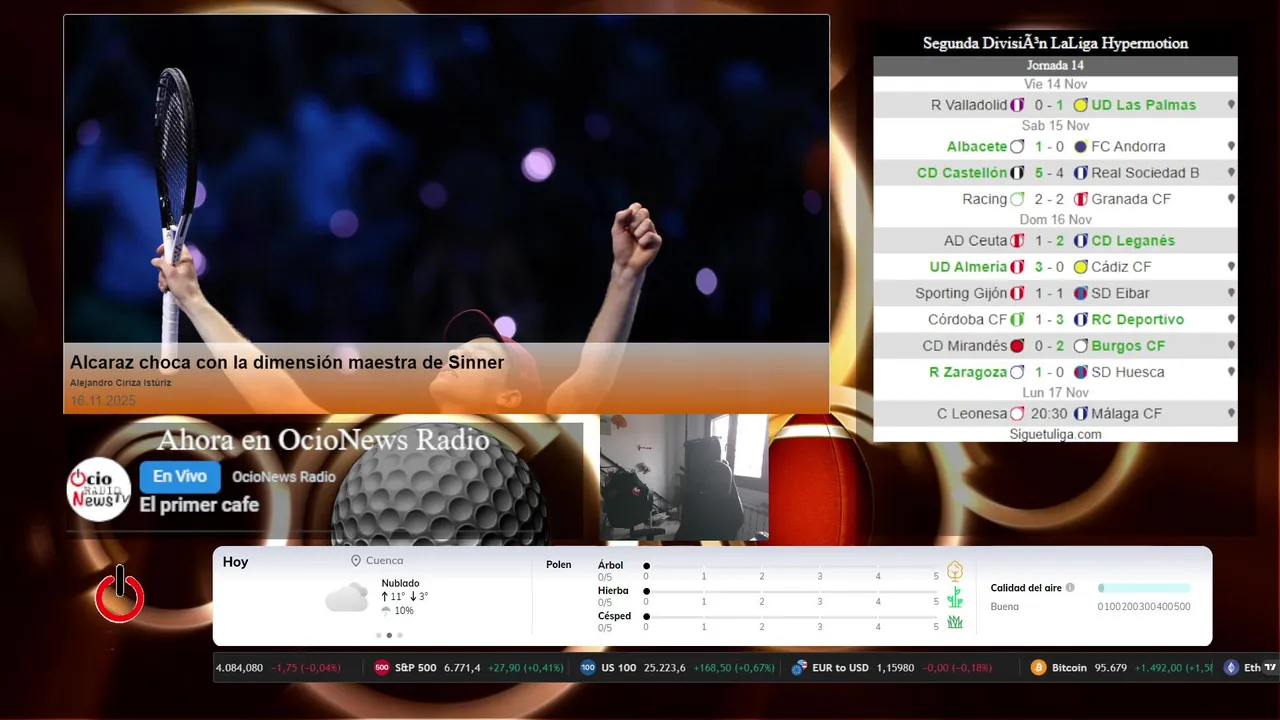Click the Hierba pollen plant icon
1280x720 pixels.
pyautogui.click(x=955, y=597)
